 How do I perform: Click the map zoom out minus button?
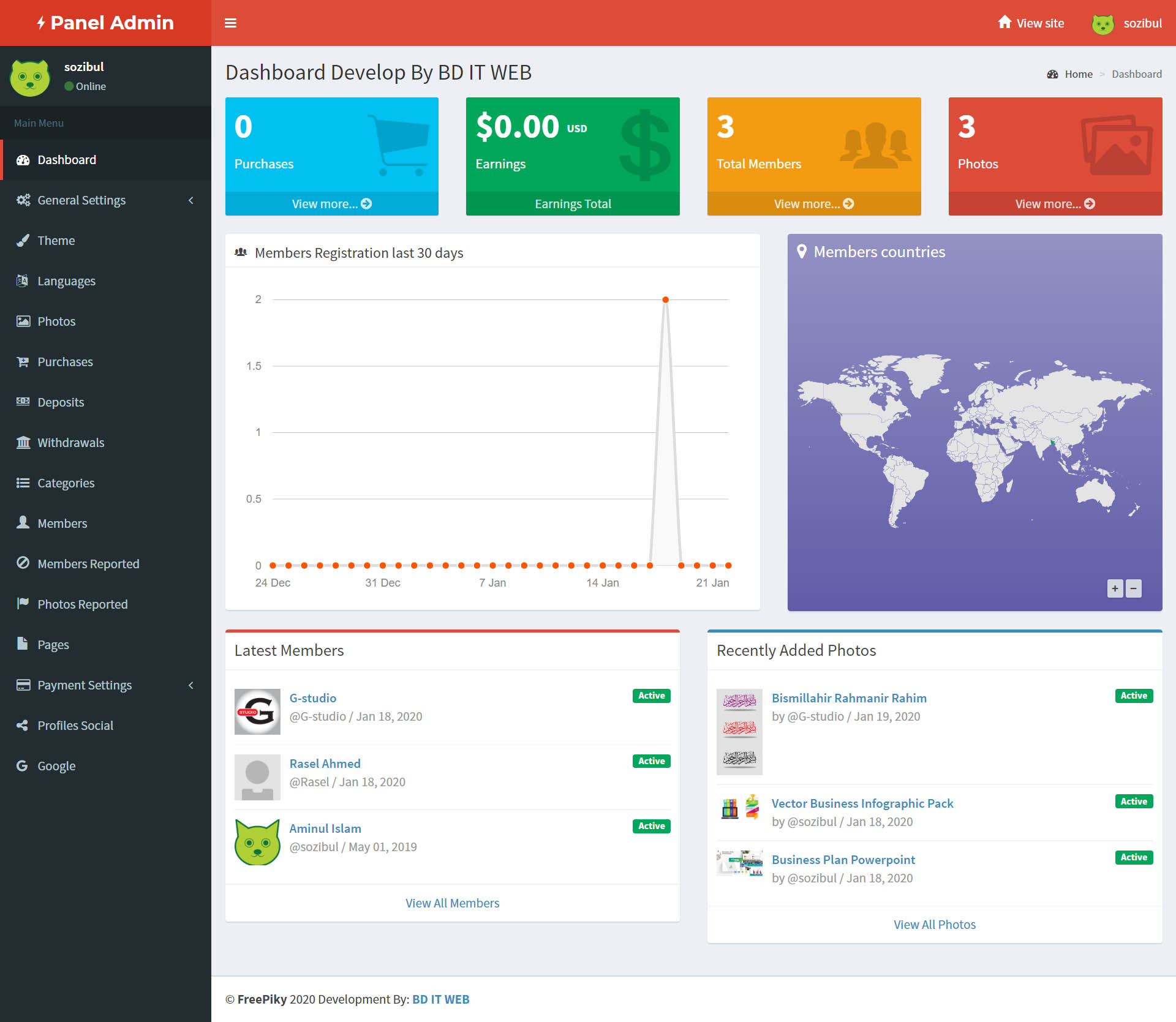point(1133,588)
